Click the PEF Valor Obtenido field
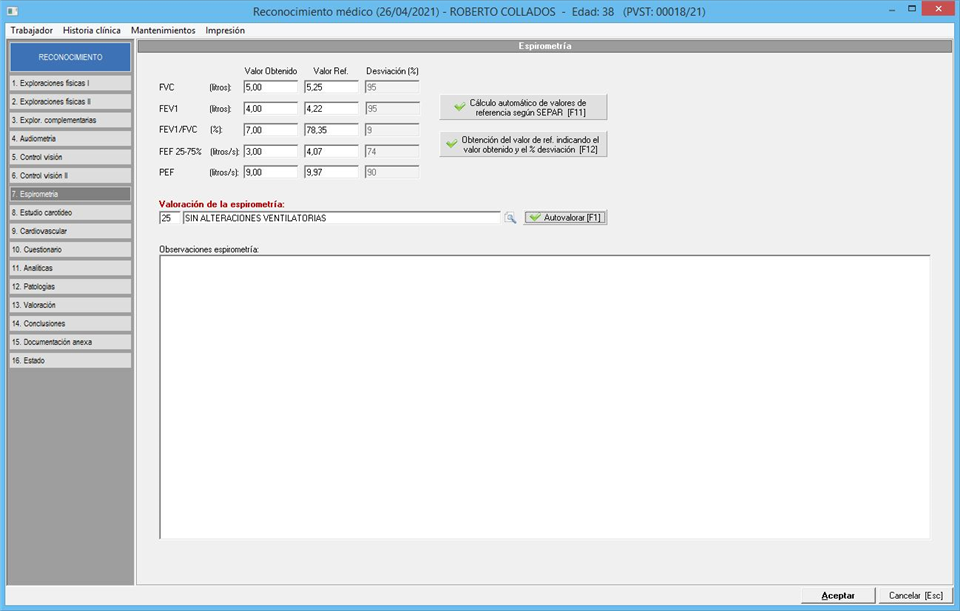960x611 pixels. tap(271, 172)
